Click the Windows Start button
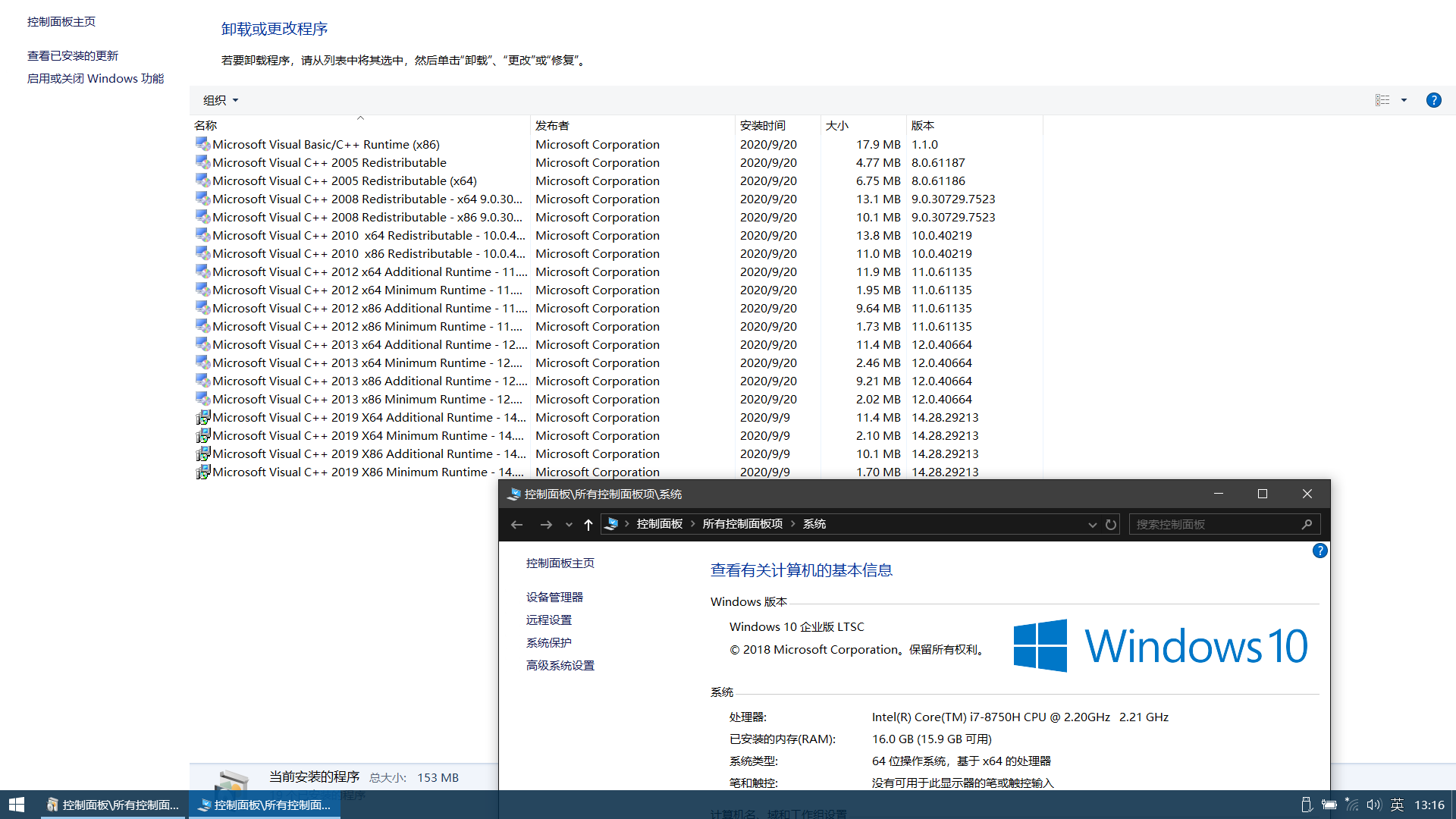Screen dimensions: 1456x819 click(17, 805)
